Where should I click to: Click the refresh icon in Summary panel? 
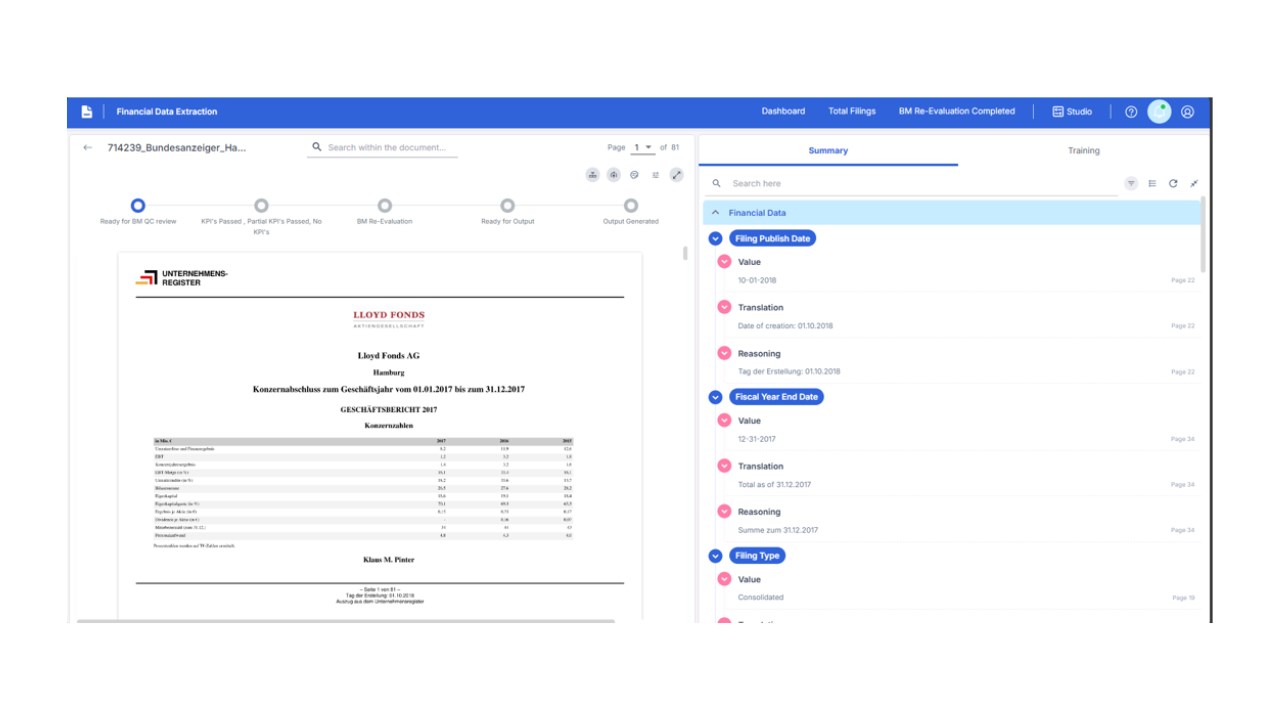click(1173, 184)
